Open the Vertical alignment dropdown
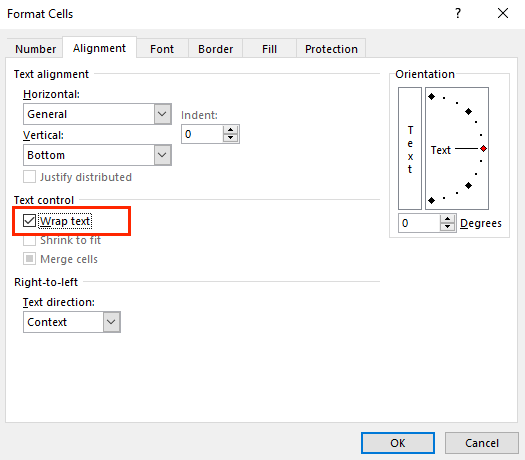This screenshot has width=525, height=460. tap(97, 155)
